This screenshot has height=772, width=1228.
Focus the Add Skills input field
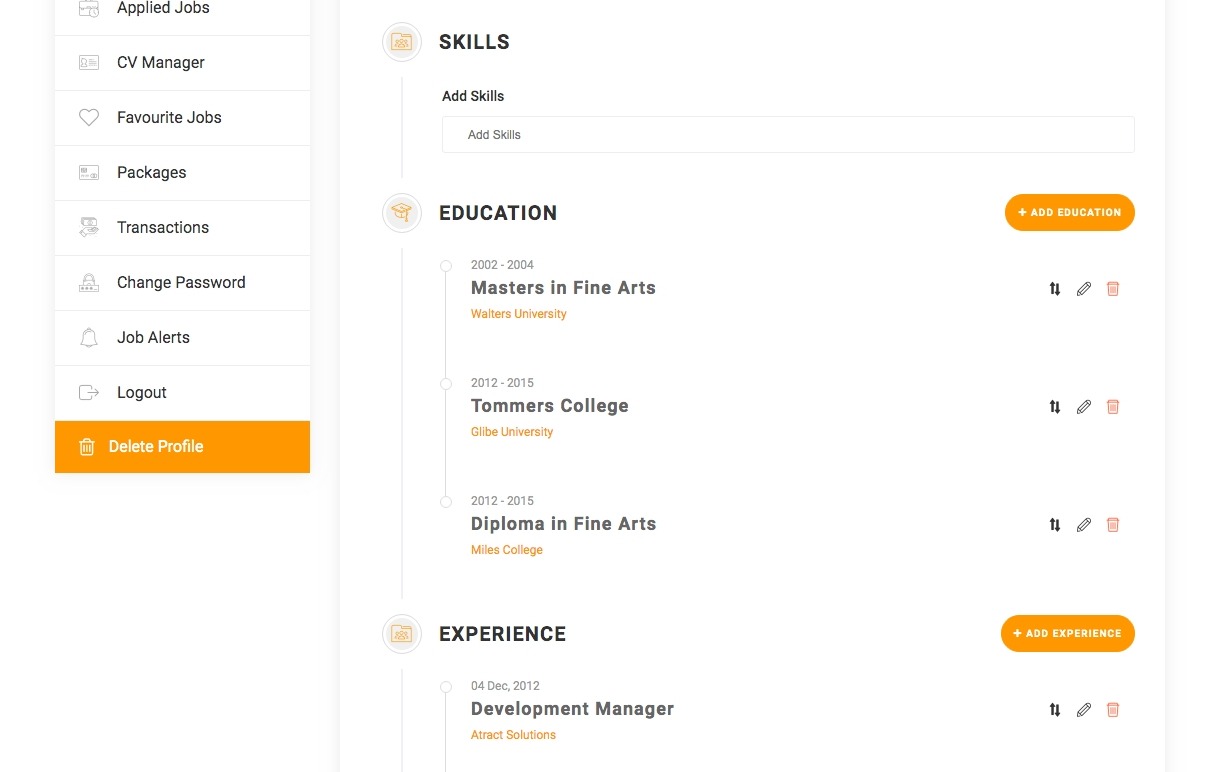click(788, 134)
